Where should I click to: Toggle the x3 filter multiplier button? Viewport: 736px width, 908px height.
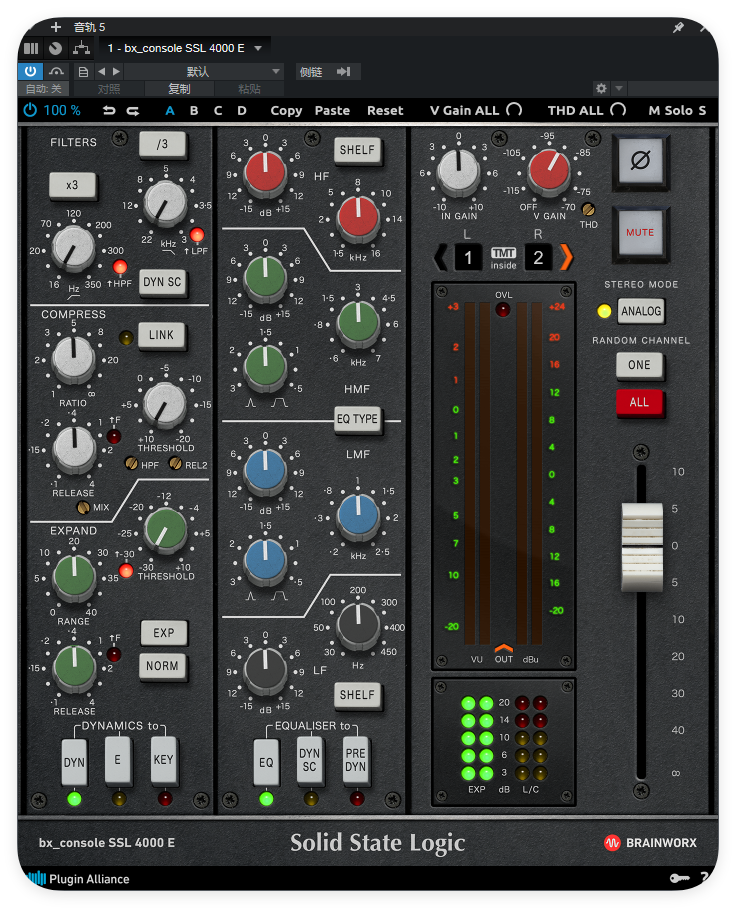72,185
